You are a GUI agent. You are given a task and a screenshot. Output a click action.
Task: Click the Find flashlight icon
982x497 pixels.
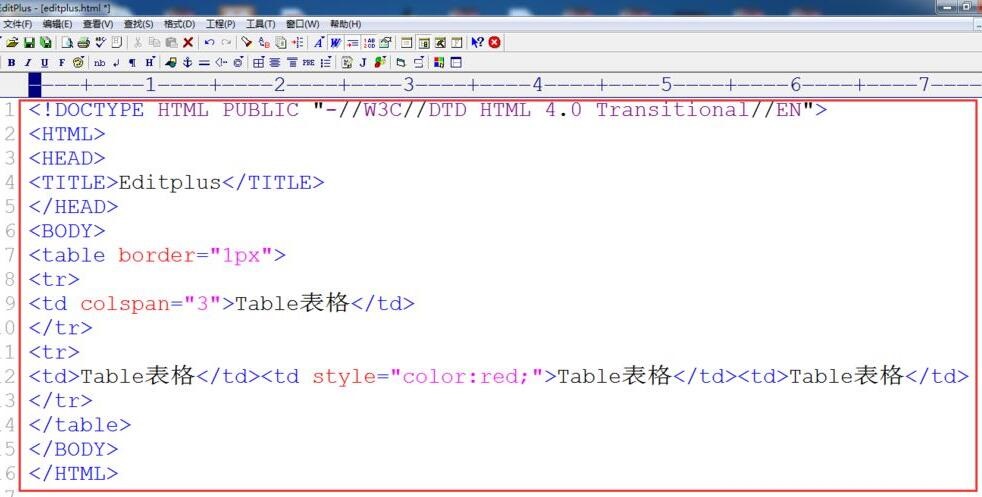click(x=247, y=43)
